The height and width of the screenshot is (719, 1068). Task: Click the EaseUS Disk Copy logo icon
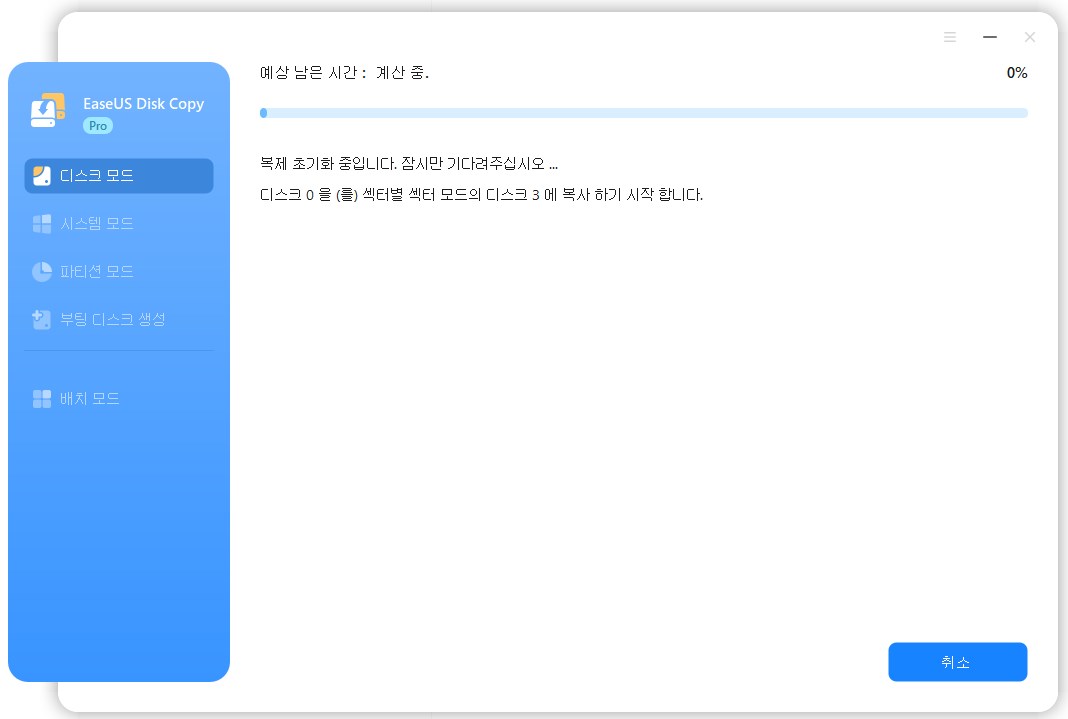[x=48, y=110]
